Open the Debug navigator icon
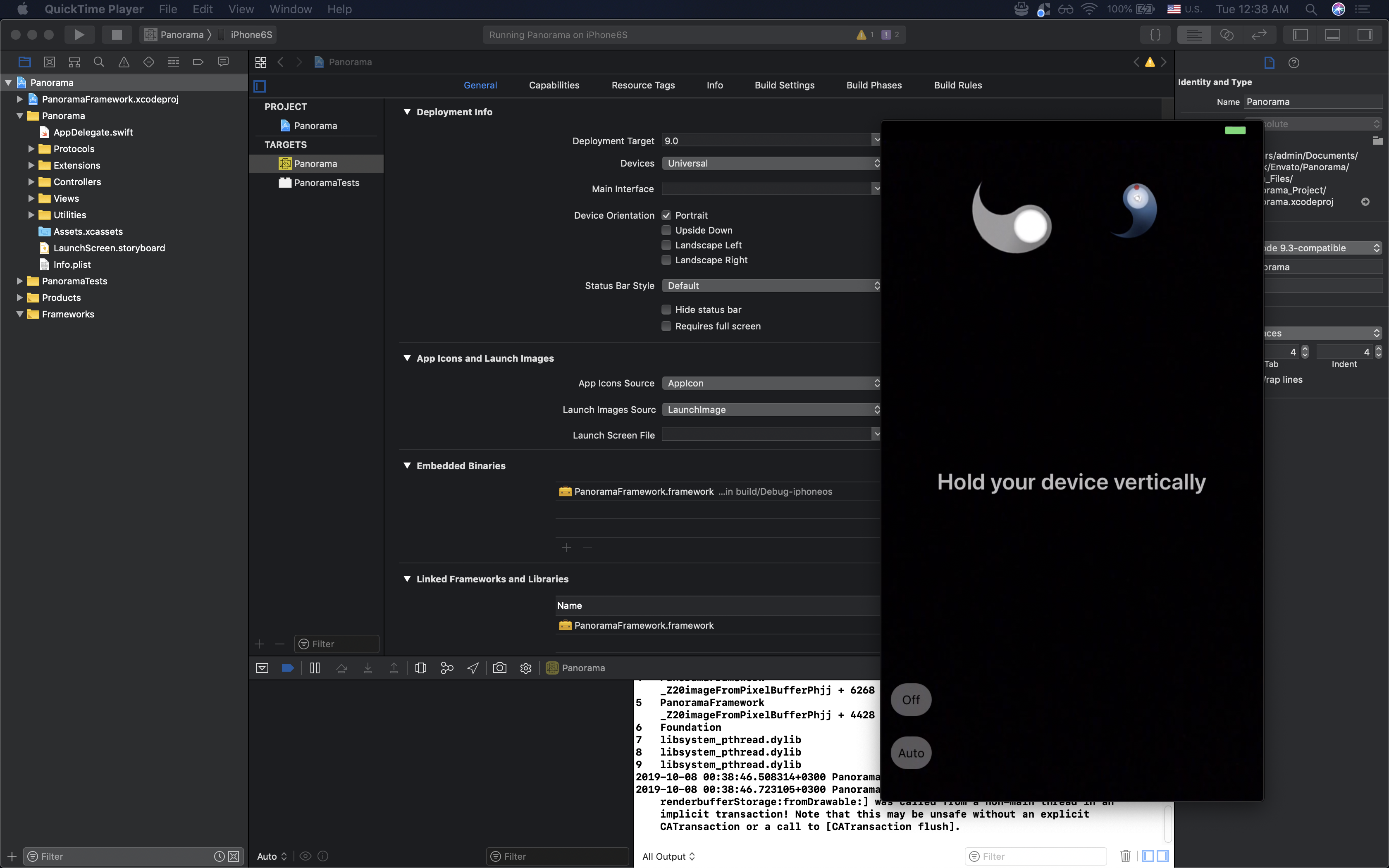The height and width of the screenshot is (868, 1389). tap(173, 62)
